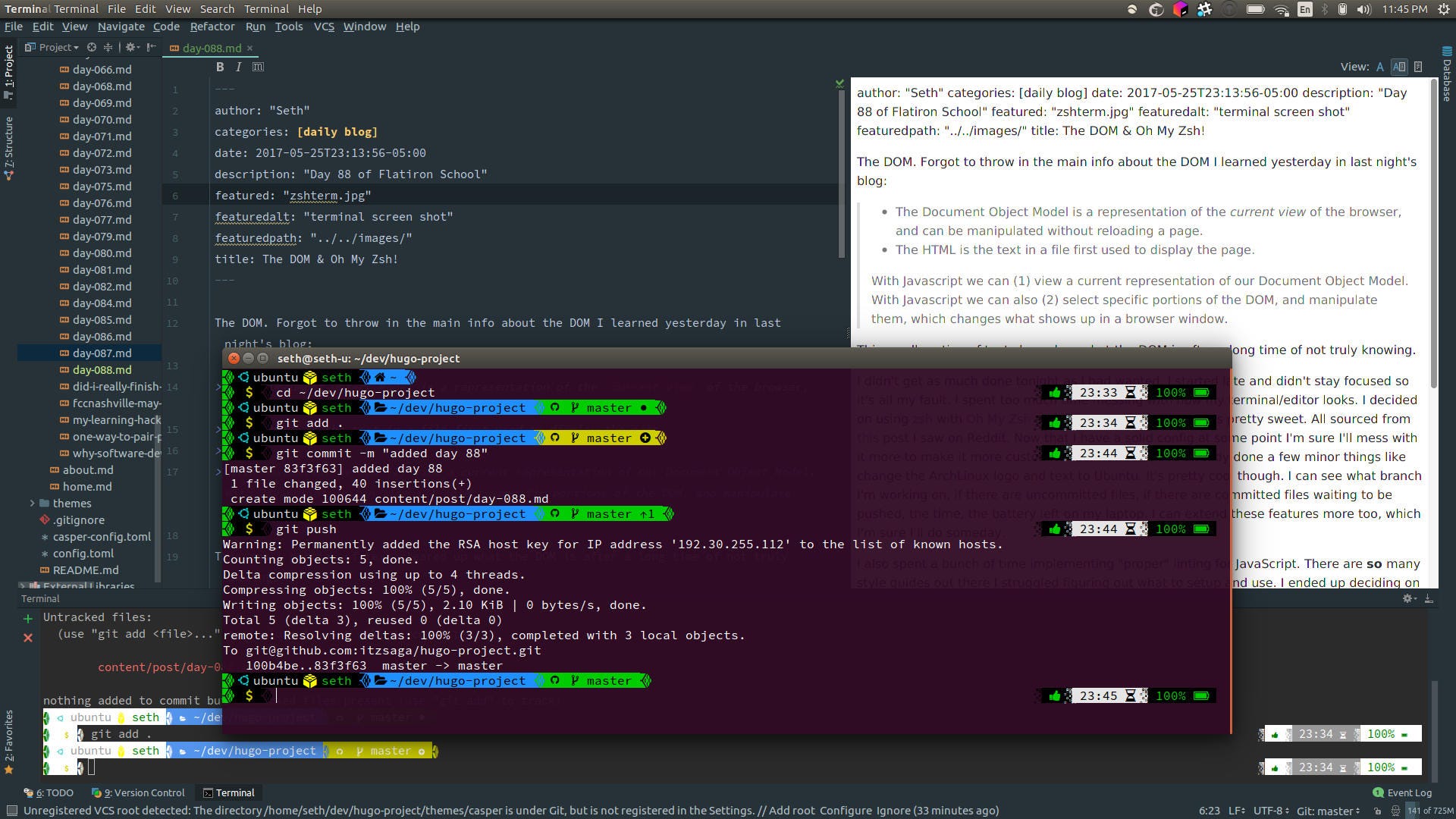The height and width of the screenshot is (819, 1456).
Task: Open Git: master branch dropdown
Action: pos(1328,811)
